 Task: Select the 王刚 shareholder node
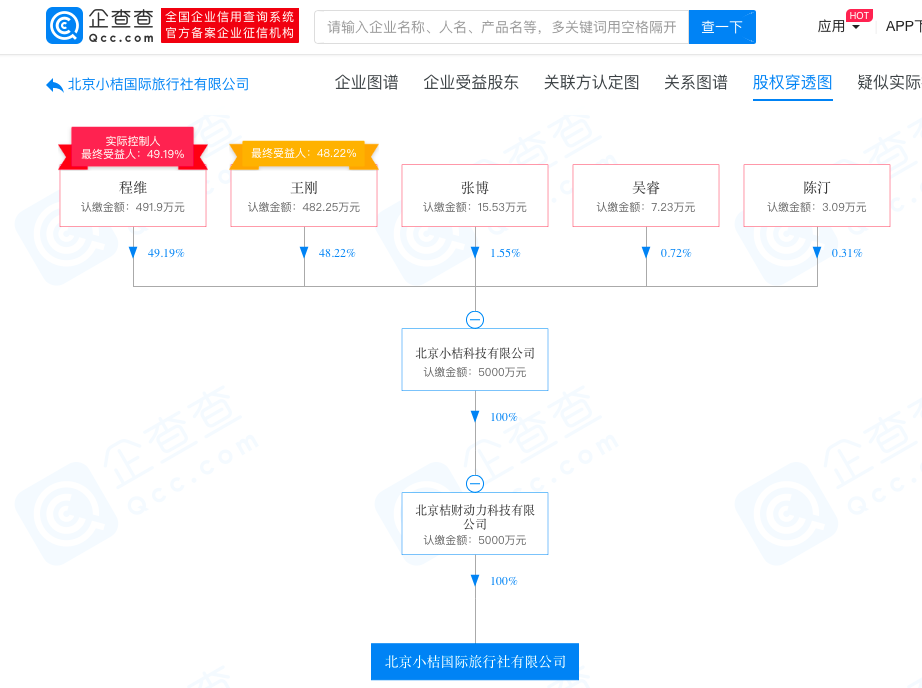click(304, 195)
